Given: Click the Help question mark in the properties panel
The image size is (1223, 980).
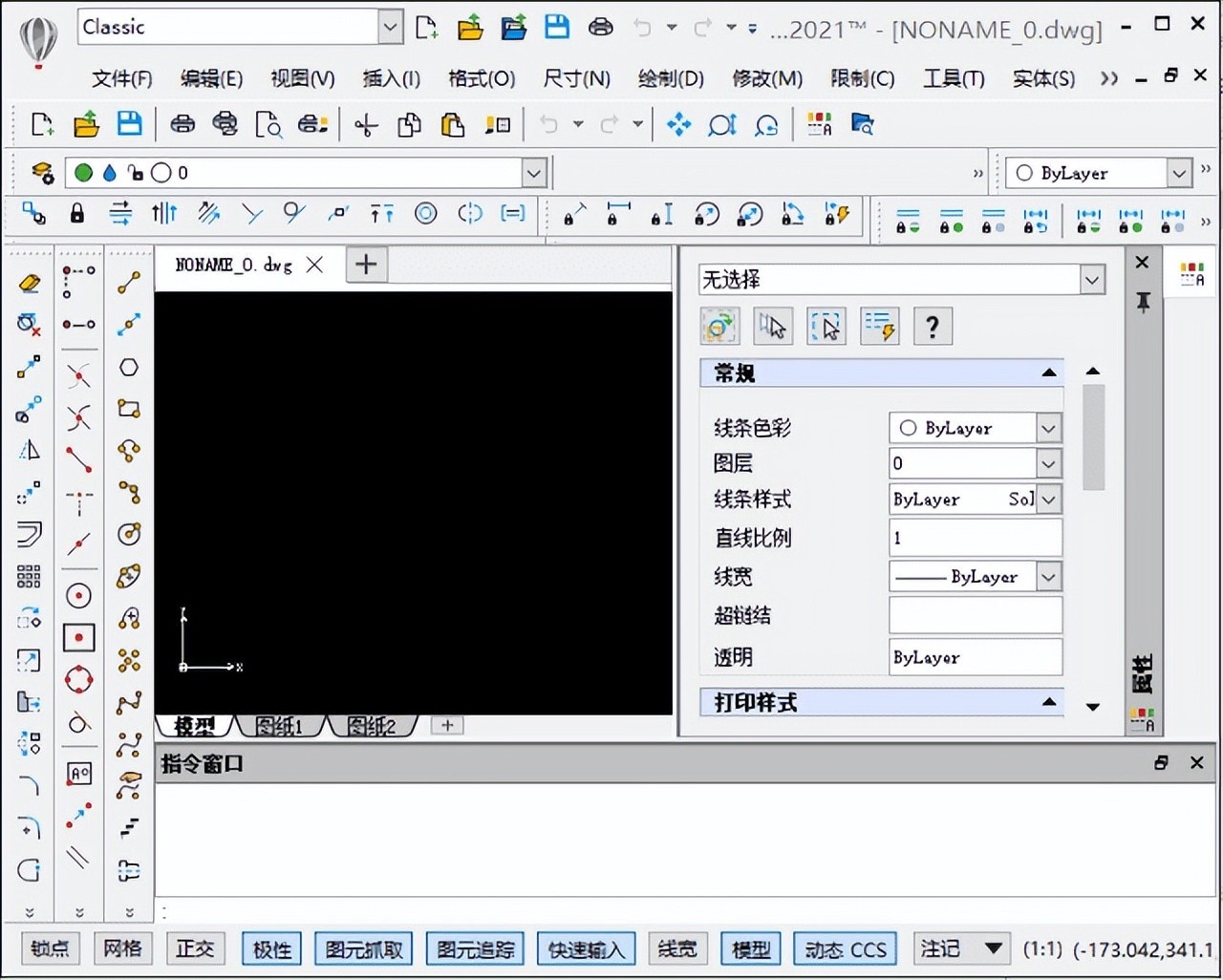Looking at the screenshot, I should point(932,327).
